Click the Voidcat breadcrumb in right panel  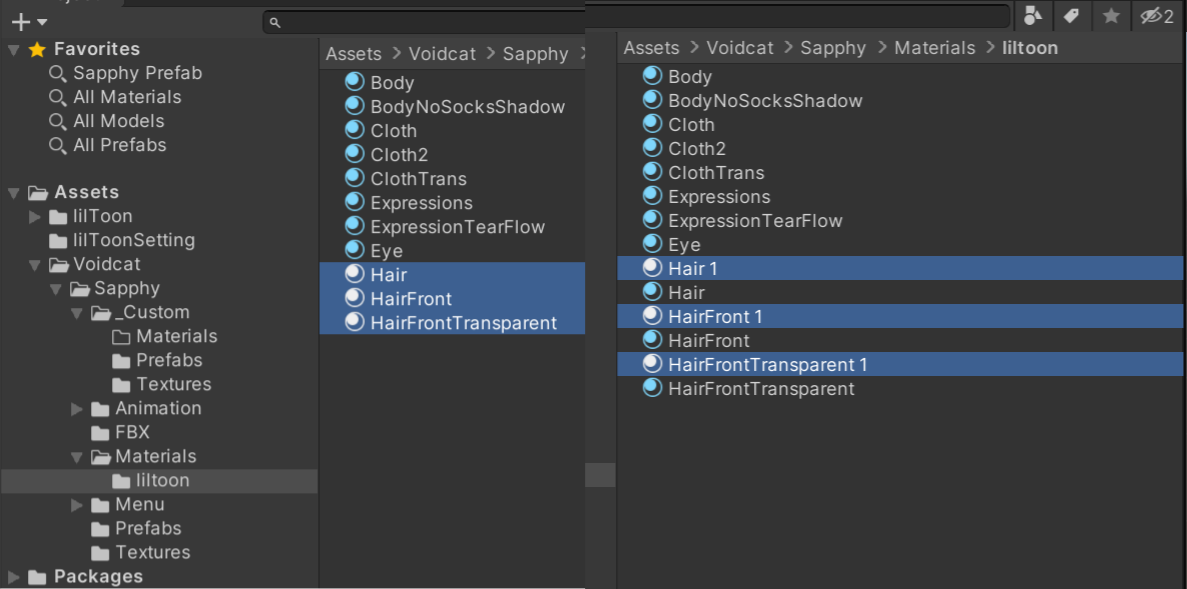(740, 48)
